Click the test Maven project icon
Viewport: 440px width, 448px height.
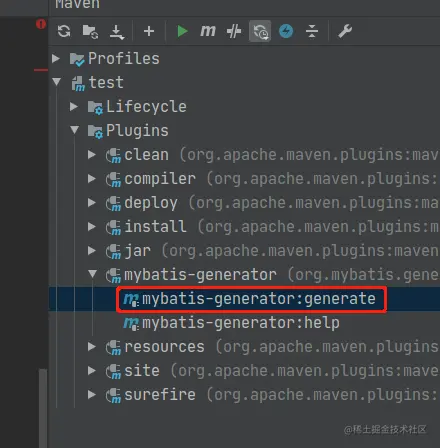coord(78,83)
